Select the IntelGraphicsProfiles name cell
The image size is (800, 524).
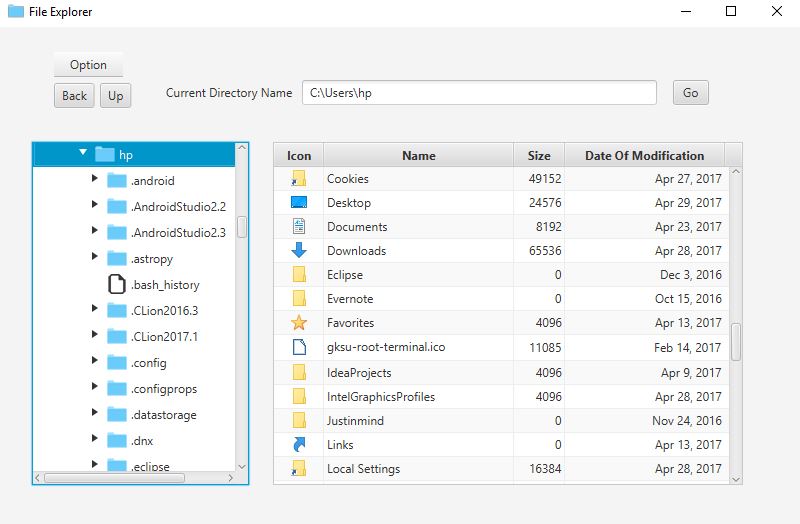(x=418, y=396)
